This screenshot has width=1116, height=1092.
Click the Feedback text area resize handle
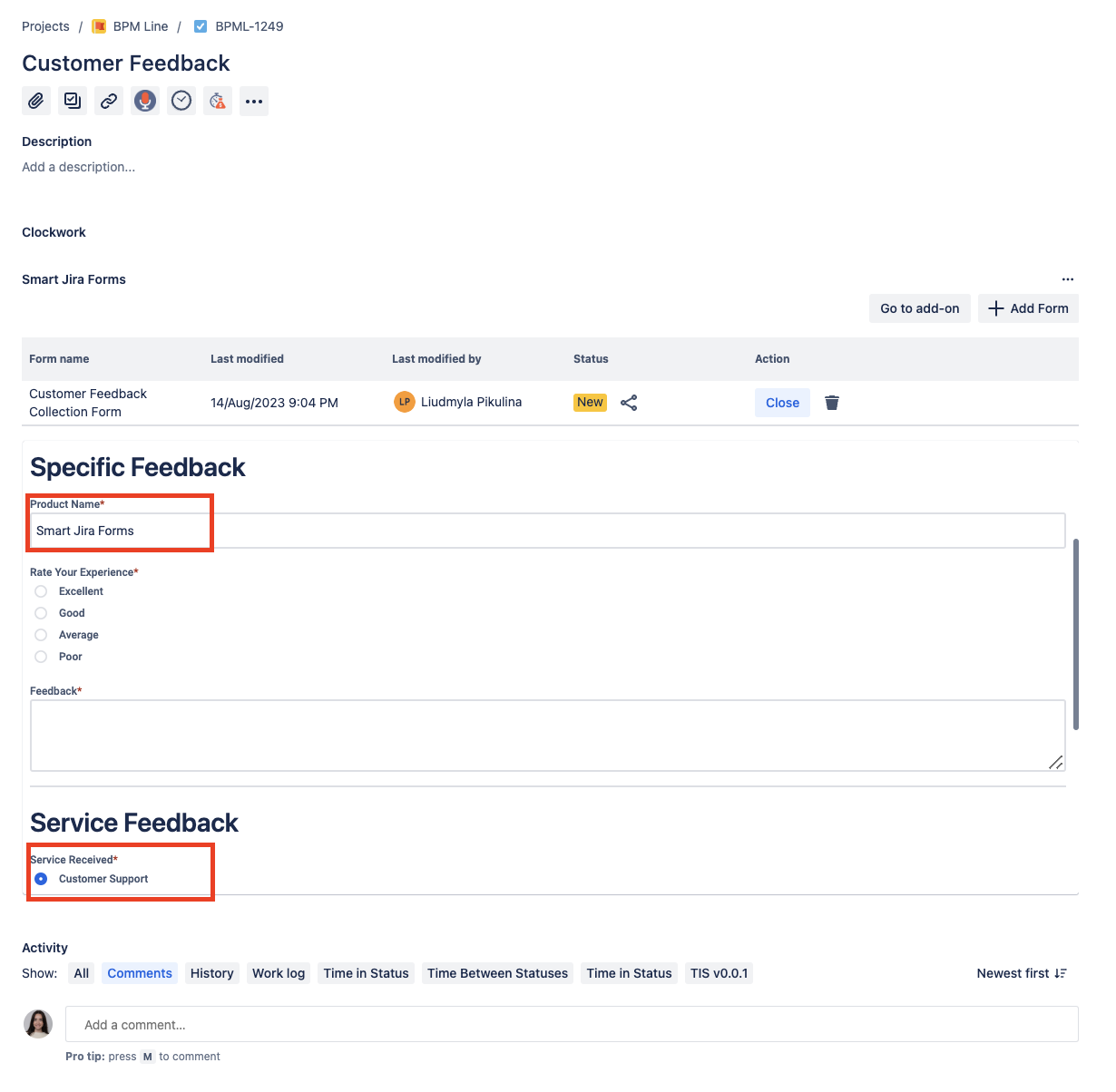pyautogui.click(x=1056, y=762)
